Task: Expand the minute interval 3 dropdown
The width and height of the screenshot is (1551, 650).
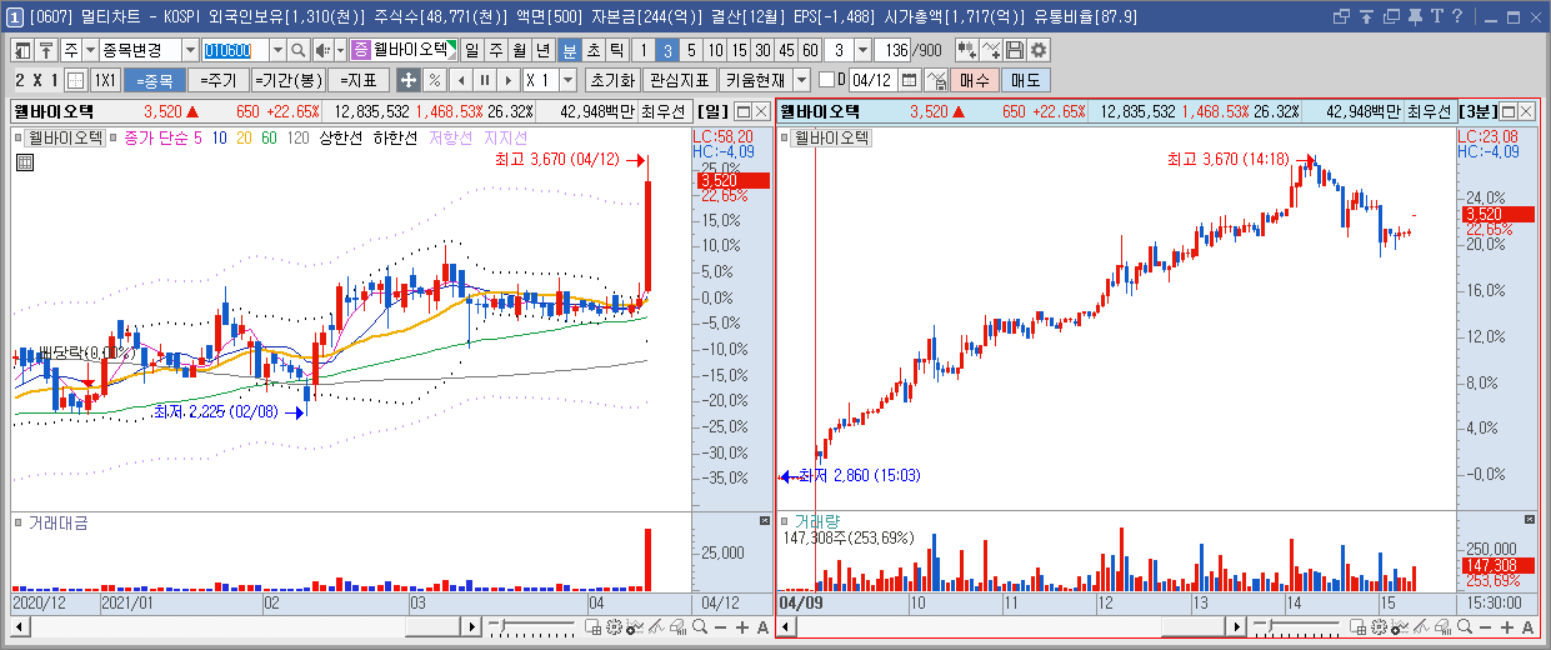Action: (x=863, y=50)
